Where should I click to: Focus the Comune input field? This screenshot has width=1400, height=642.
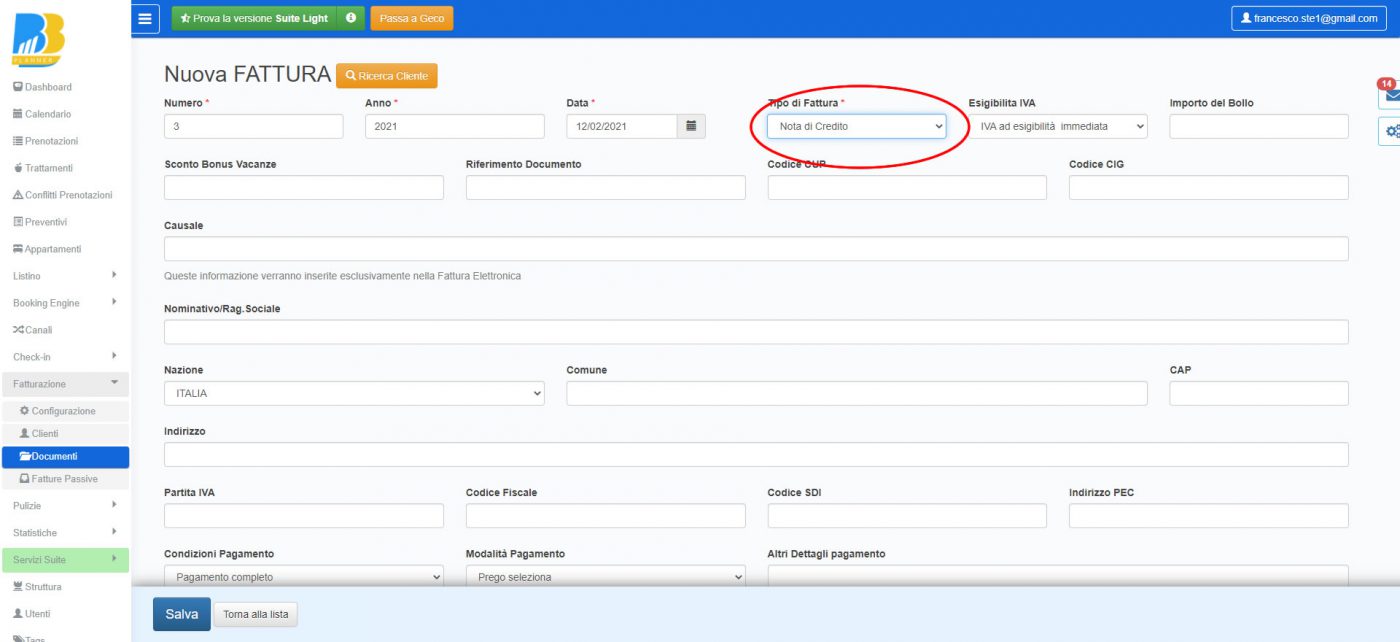[857, 393]
